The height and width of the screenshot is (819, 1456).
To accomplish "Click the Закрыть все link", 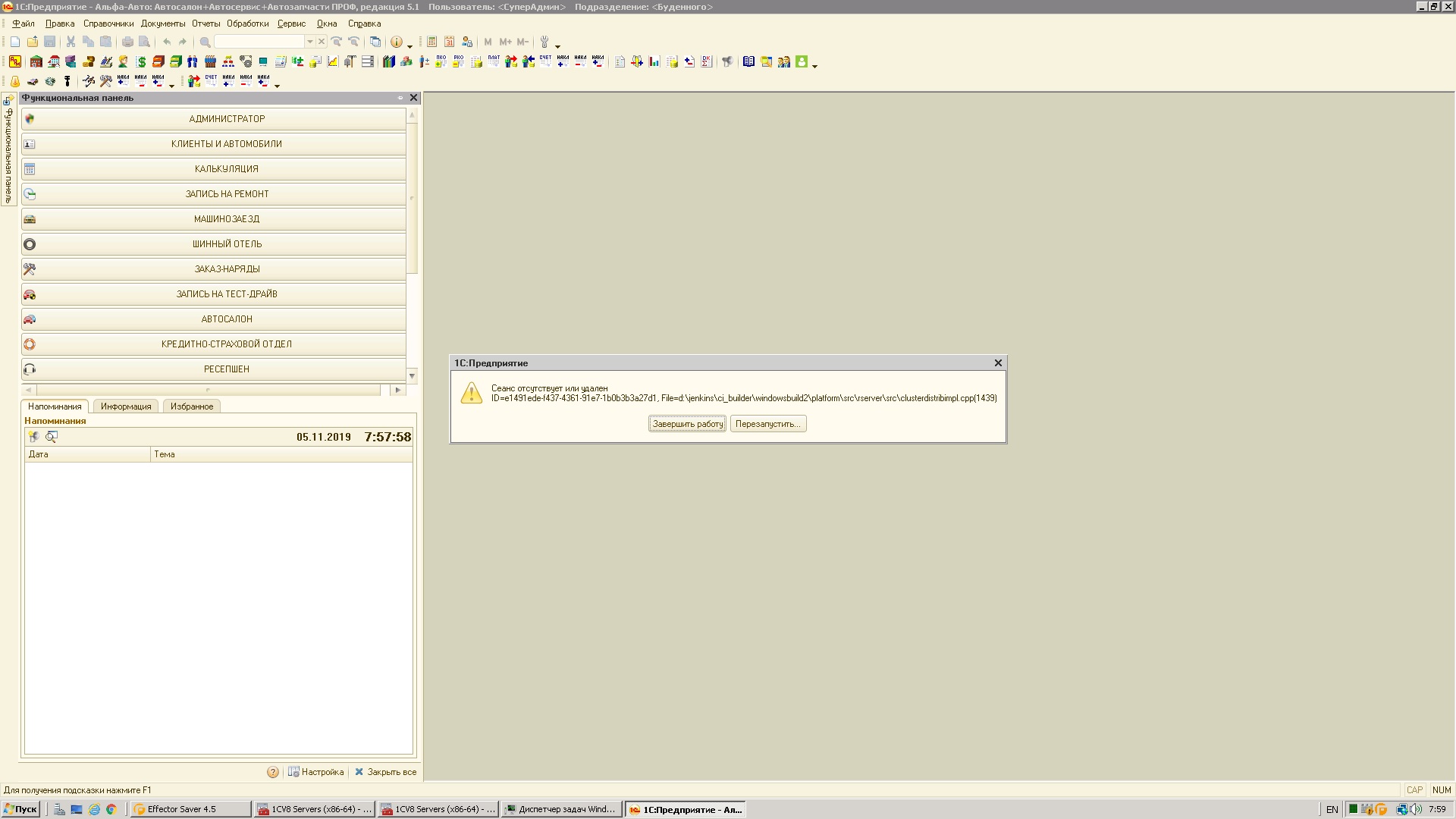I will pyautogui.click(x=385, y=772).
